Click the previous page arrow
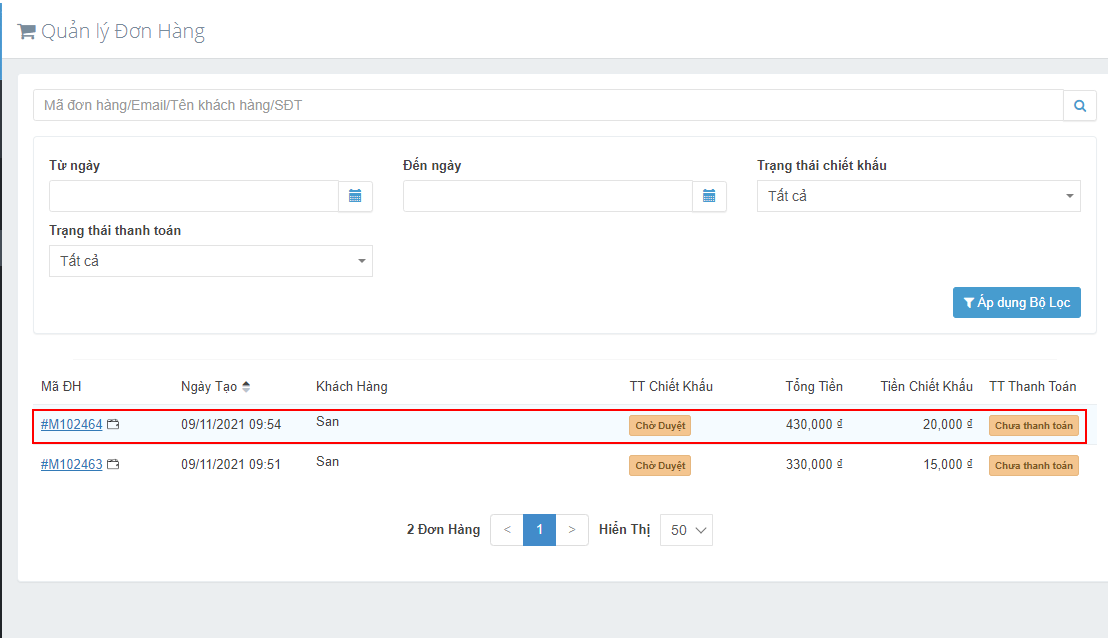 point(507,530)
